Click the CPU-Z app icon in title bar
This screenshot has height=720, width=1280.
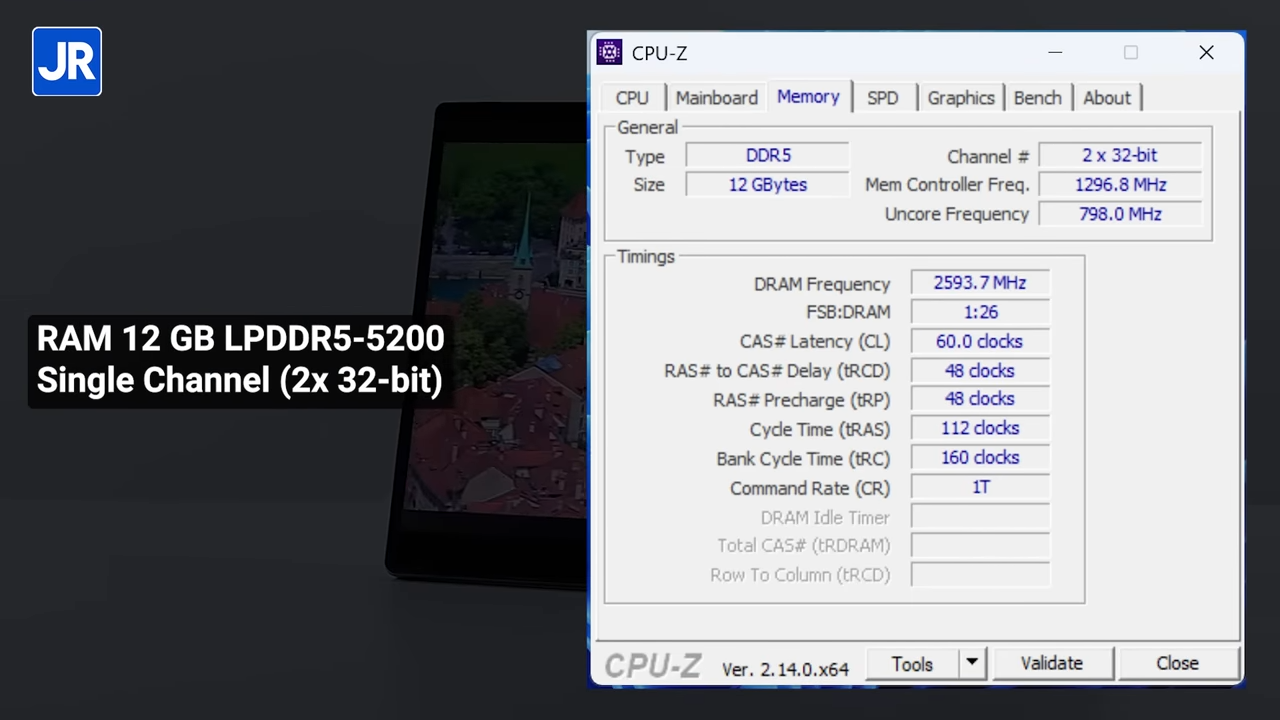tap(609, 53)
